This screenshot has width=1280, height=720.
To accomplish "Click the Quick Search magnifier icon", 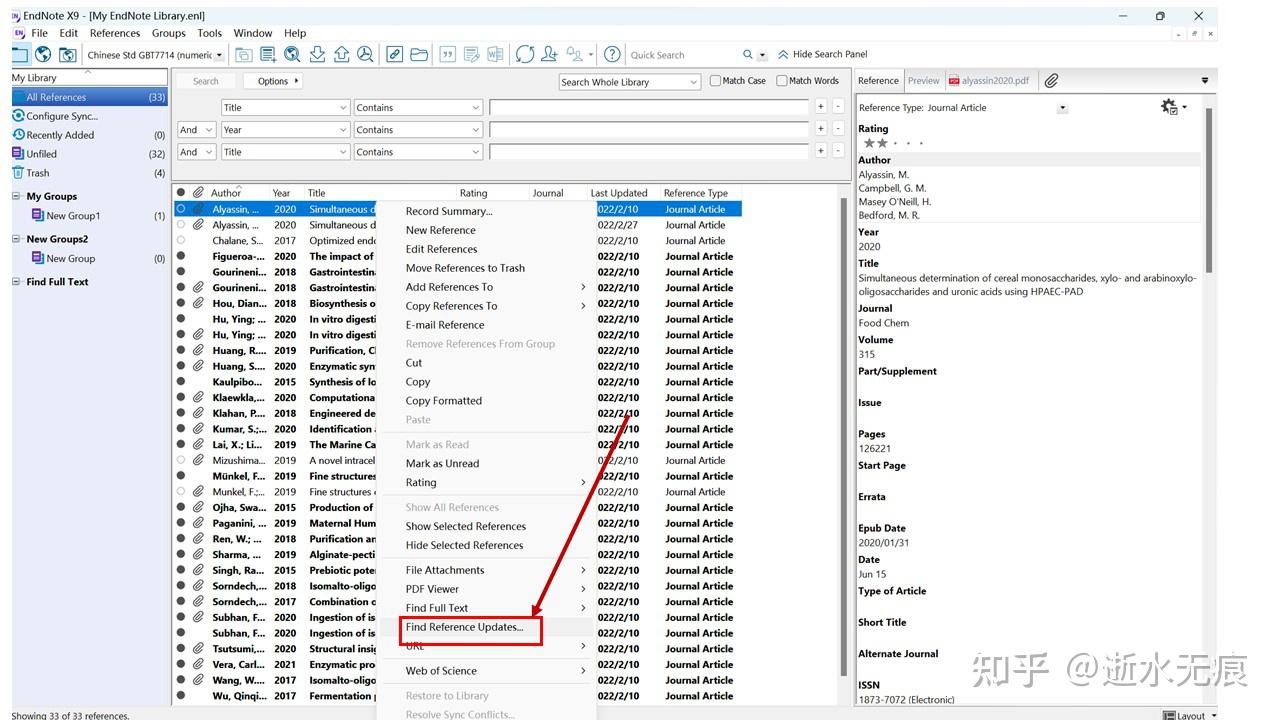I will pos(748,55).
